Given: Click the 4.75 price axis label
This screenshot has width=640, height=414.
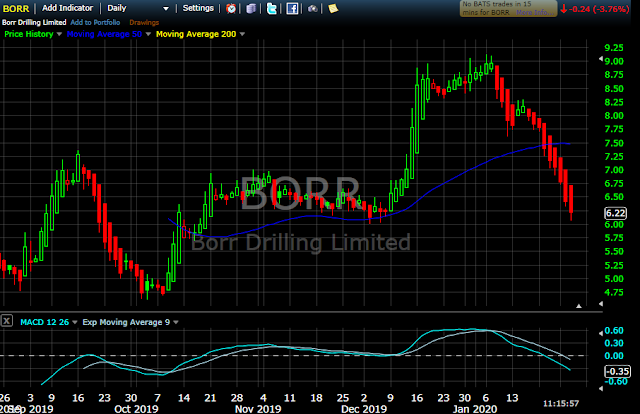Looking at the screenshot, I should [614, 292].
